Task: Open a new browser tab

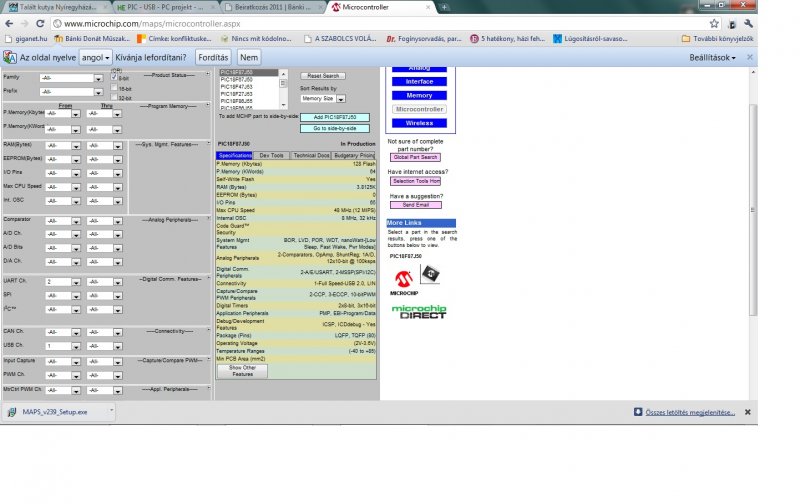Action: pyautogui.click(x=444, y=7)
